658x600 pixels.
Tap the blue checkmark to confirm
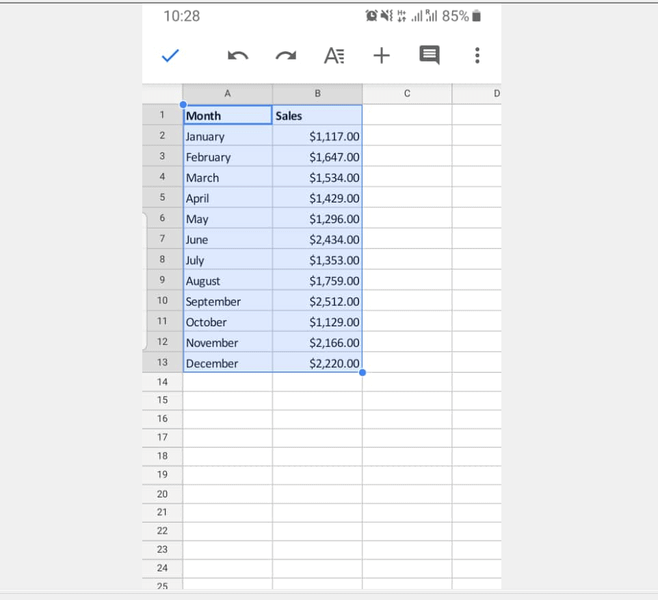[170, 55]
